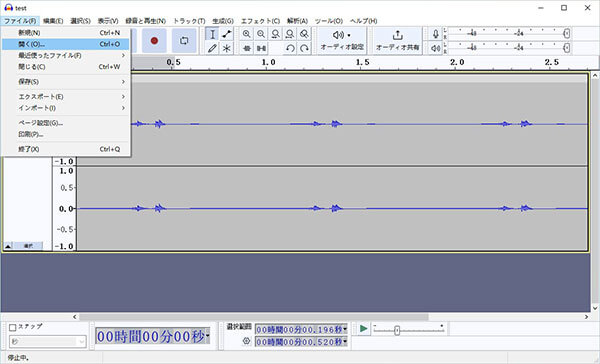Toggle the loop playback button
This screenshot has height=364, width=600.
184,40
